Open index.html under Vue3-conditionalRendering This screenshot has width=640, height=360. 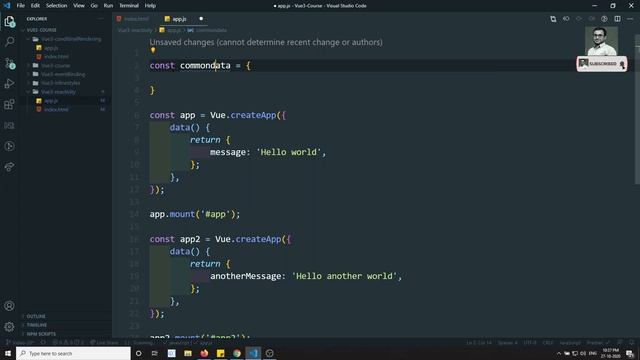pos(56,57)
